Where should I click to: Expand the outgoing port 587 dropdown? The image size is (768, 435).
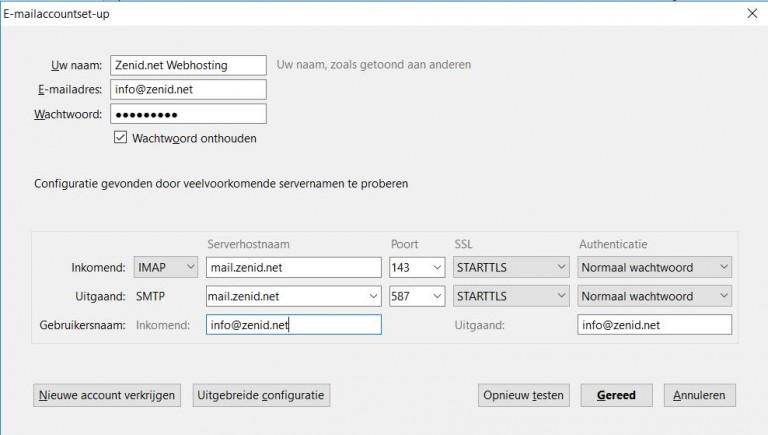pos(417,296)
